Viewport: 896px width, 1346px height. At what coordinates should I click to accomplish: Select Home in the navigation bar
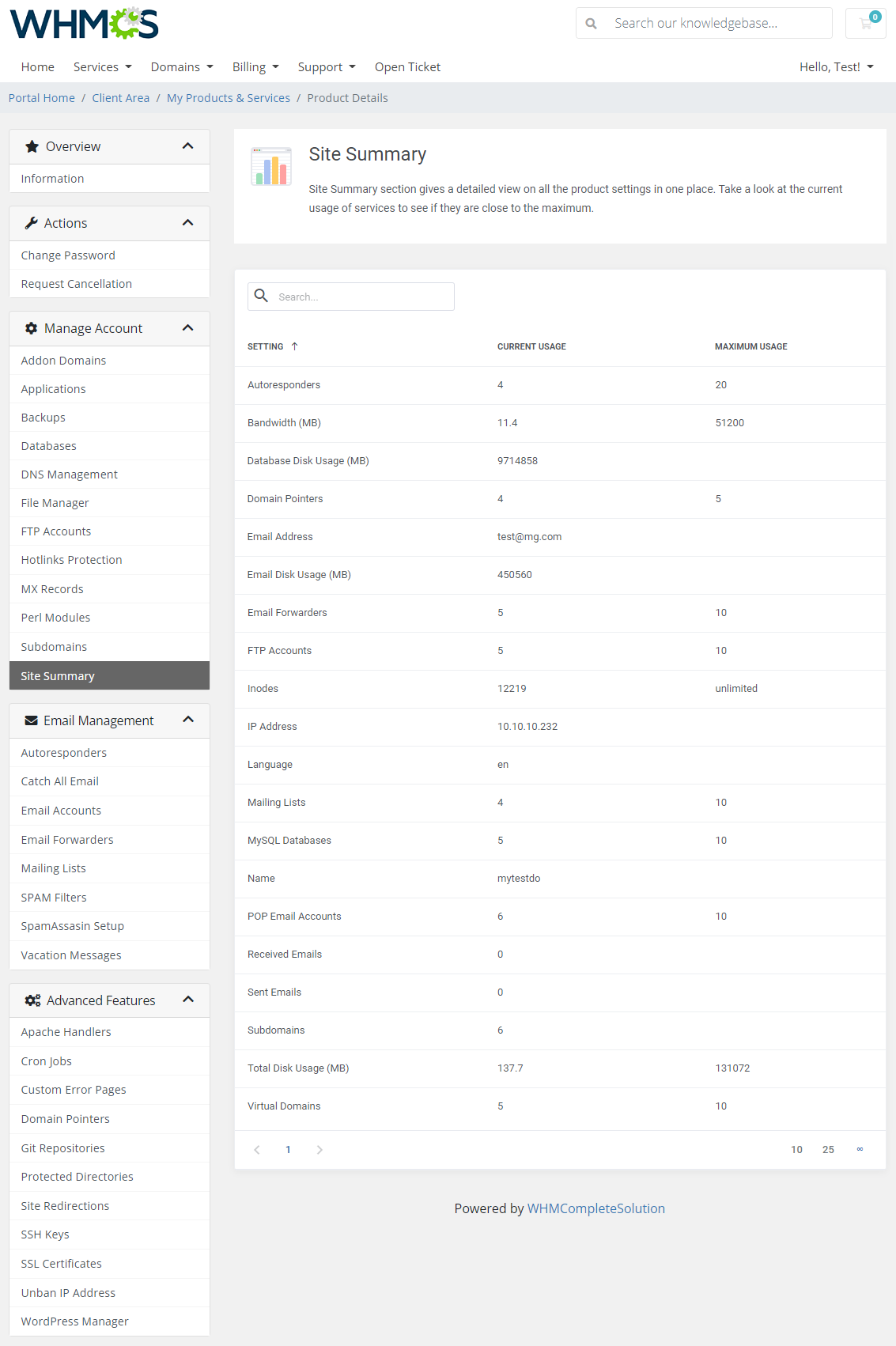[37, 66]
